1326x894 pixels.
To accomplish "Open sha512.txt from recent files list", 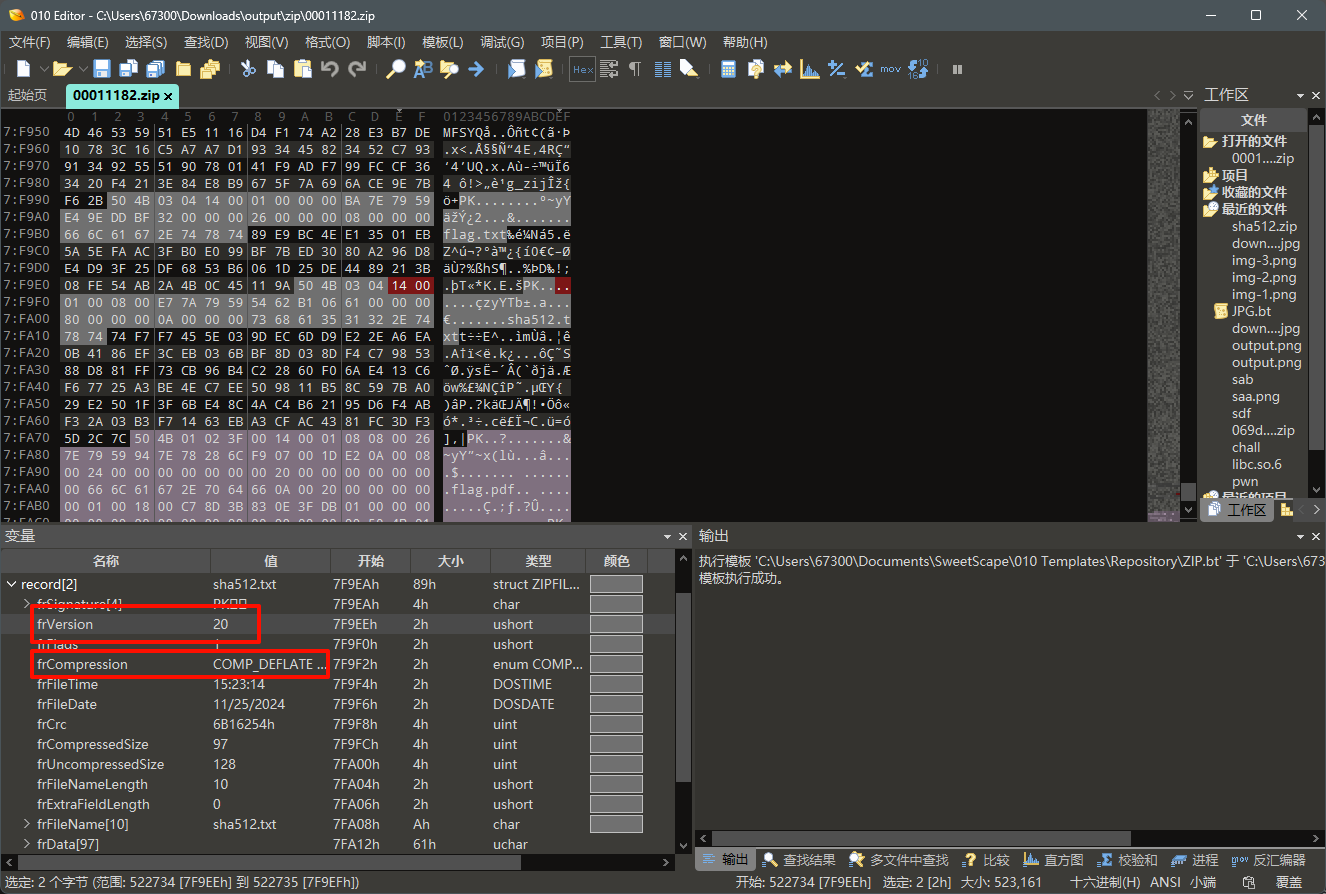I will [1264, 227].
